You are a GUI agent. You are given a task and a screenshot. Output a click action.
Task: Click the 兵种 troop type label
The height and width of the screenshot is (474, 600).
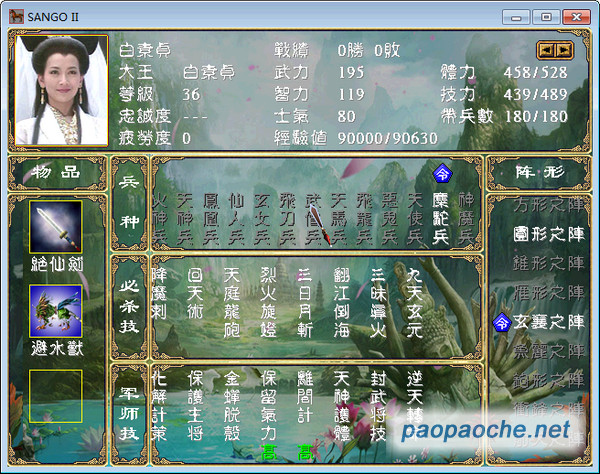point(129,203)
